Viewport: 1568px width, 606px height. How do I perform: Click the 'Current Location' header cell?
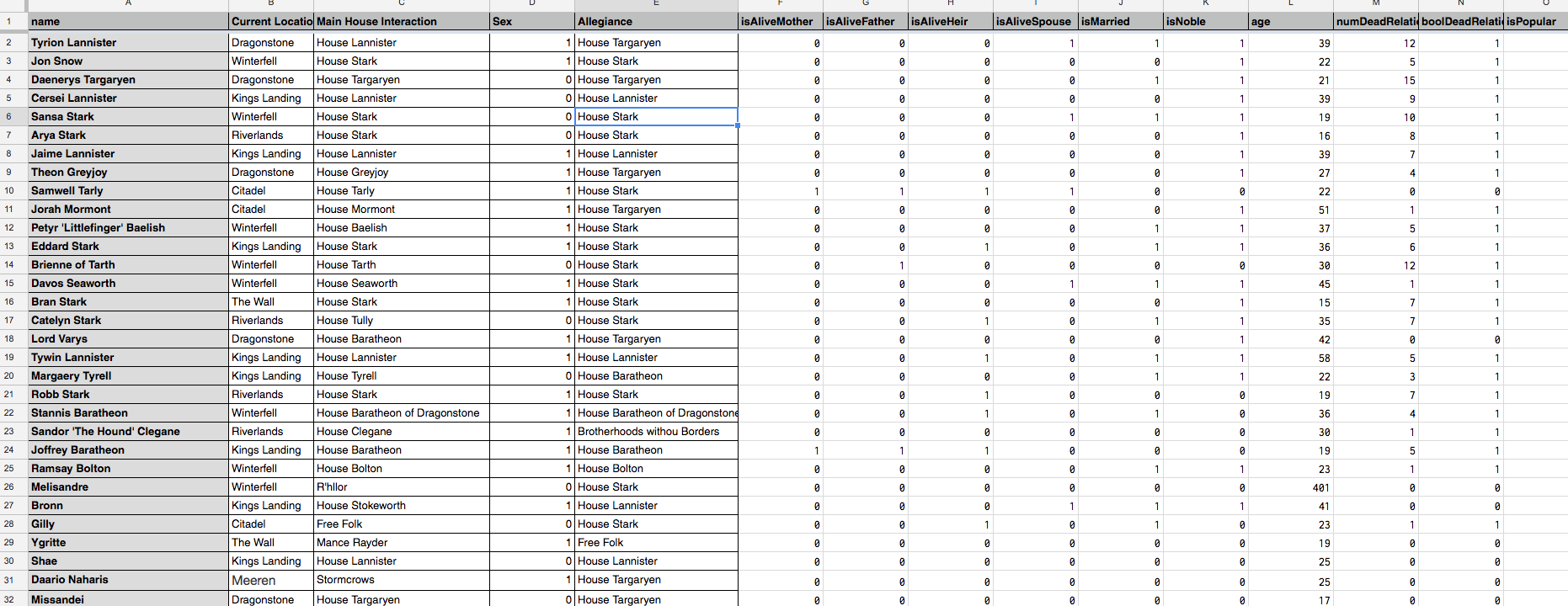click(271, 22)
